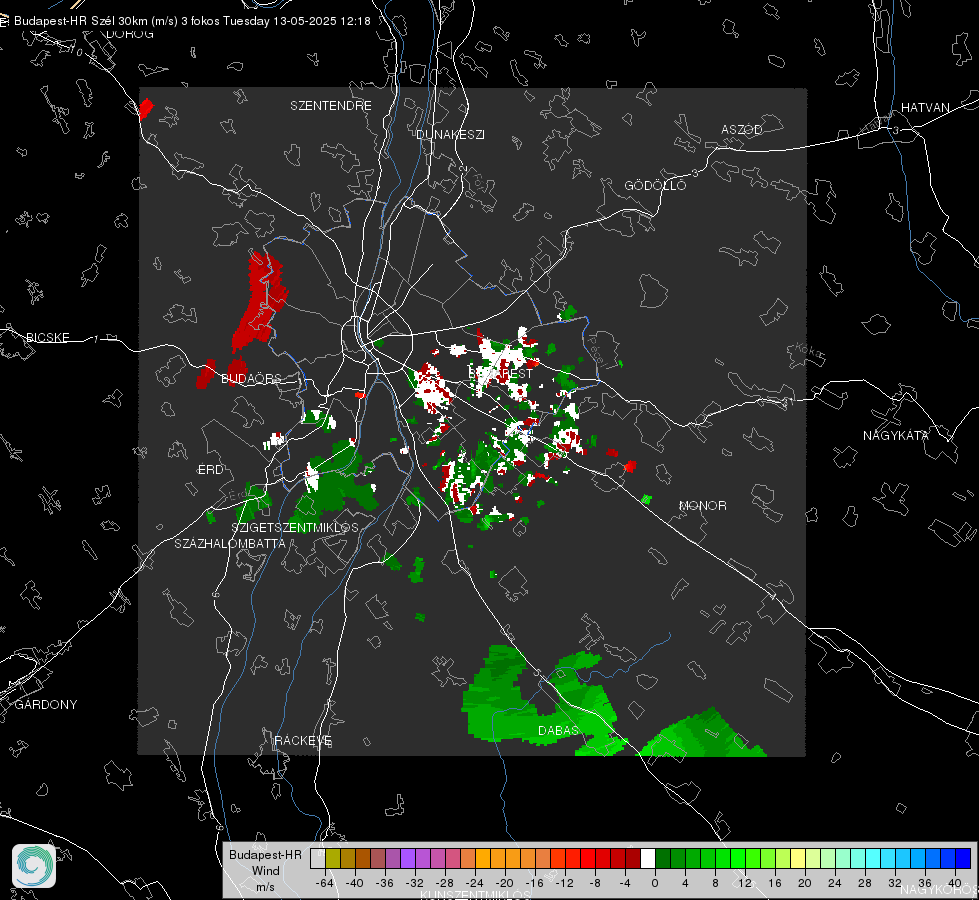The image size is (979, 900).
Task: Click the GÁRDONY town label
Action: pos(46,705)
